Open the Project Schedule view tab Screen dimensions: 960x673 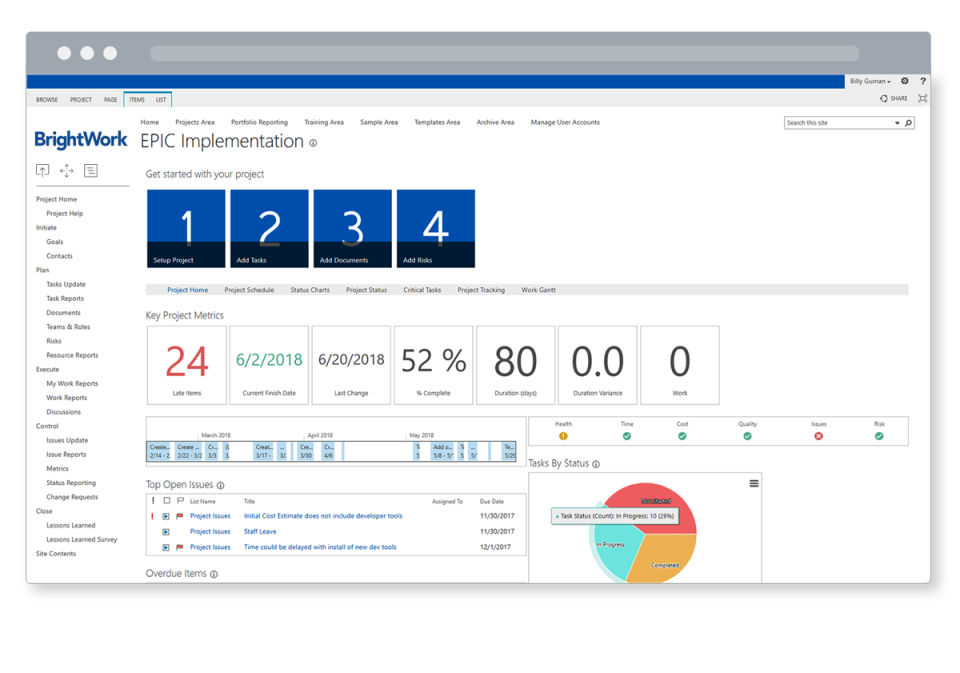249,289
